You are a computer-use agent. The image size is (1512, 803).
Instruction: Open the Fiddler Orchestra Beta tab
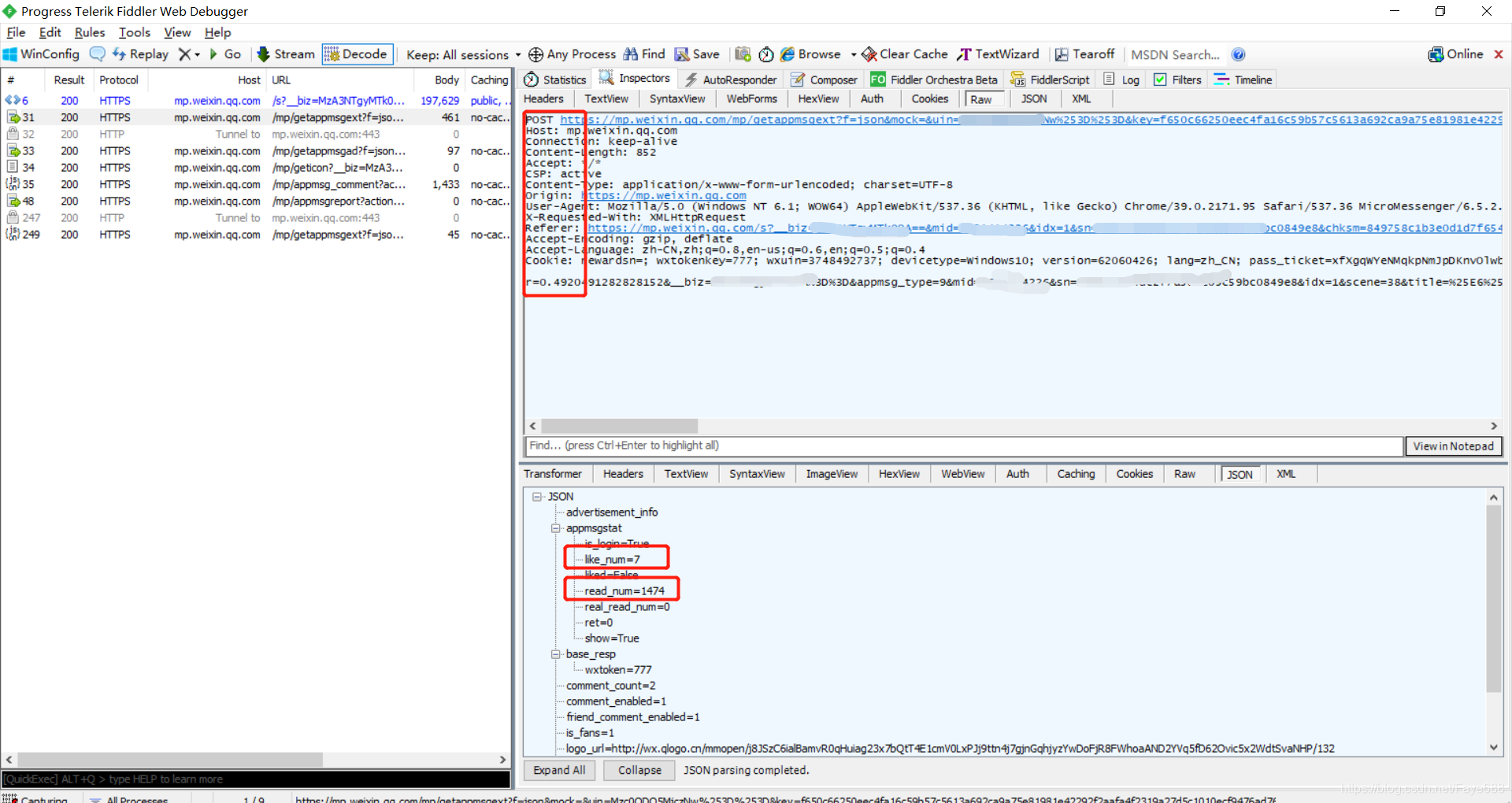934,80
